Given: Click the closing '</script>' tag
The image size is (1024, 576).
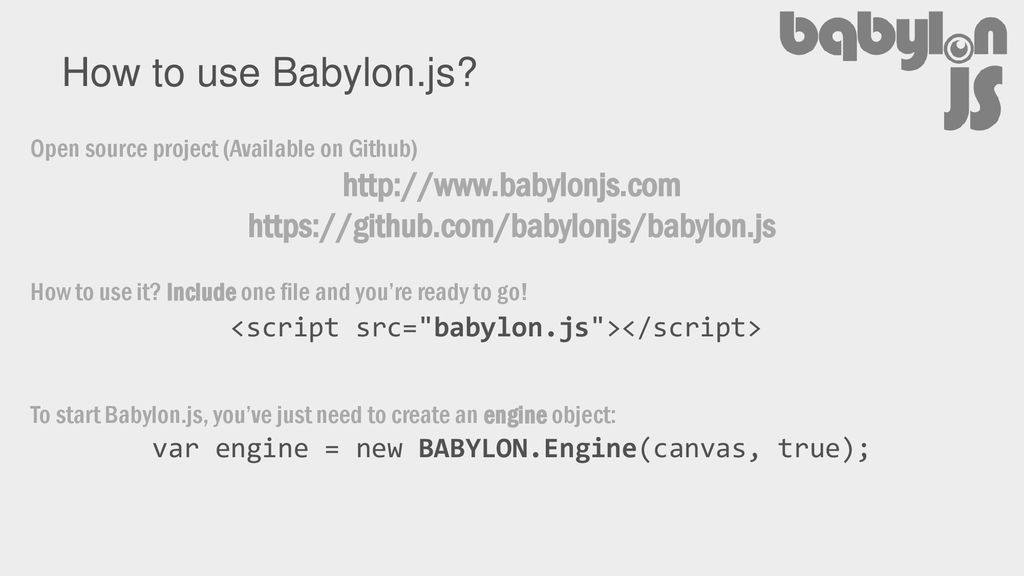Looking at the screenshot, I should [x=692, y=328].
